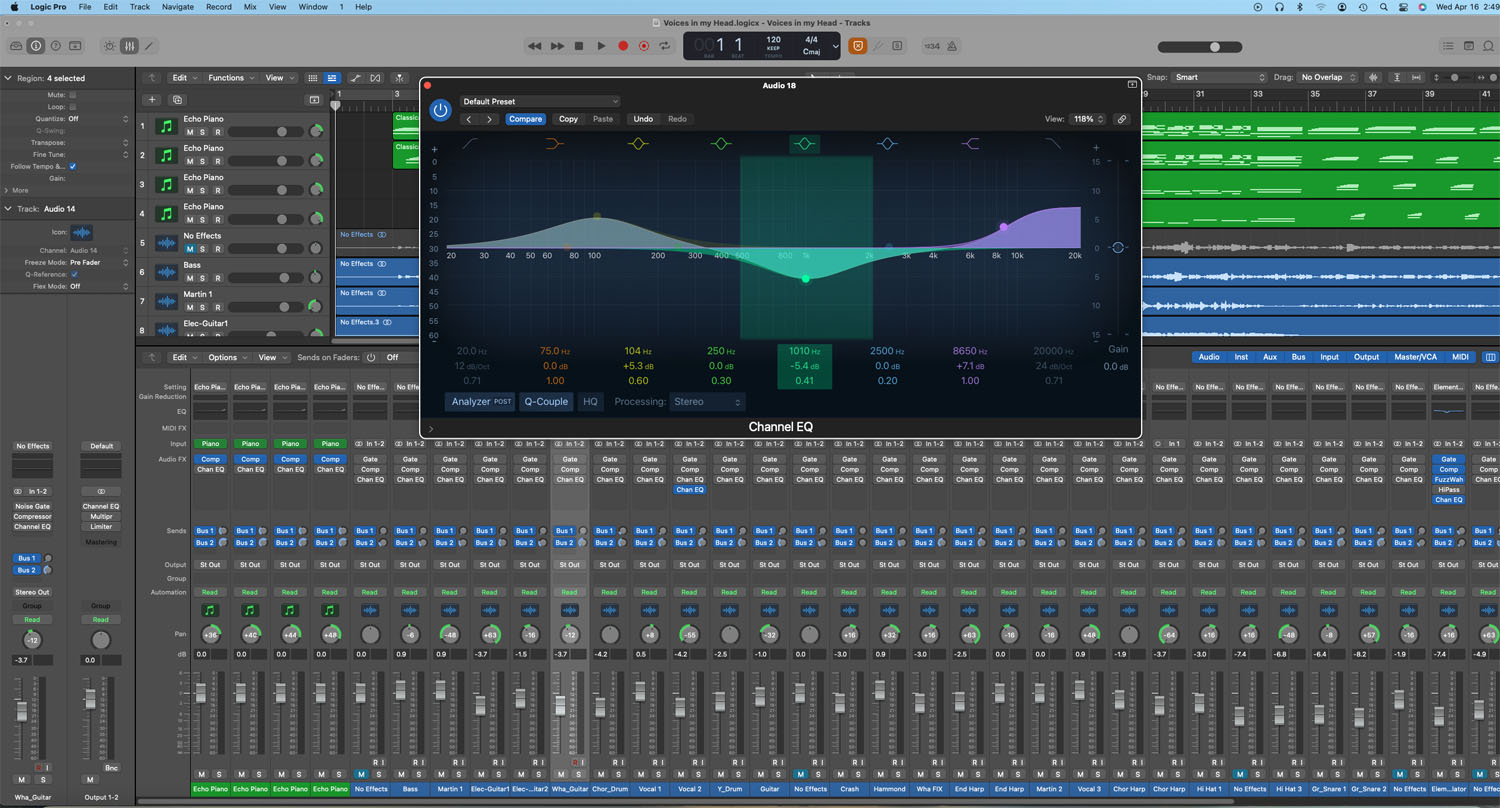Toggle HQ mode in Channel EQ
This screenshot has width=1500, height=808.
click(590, 402)
